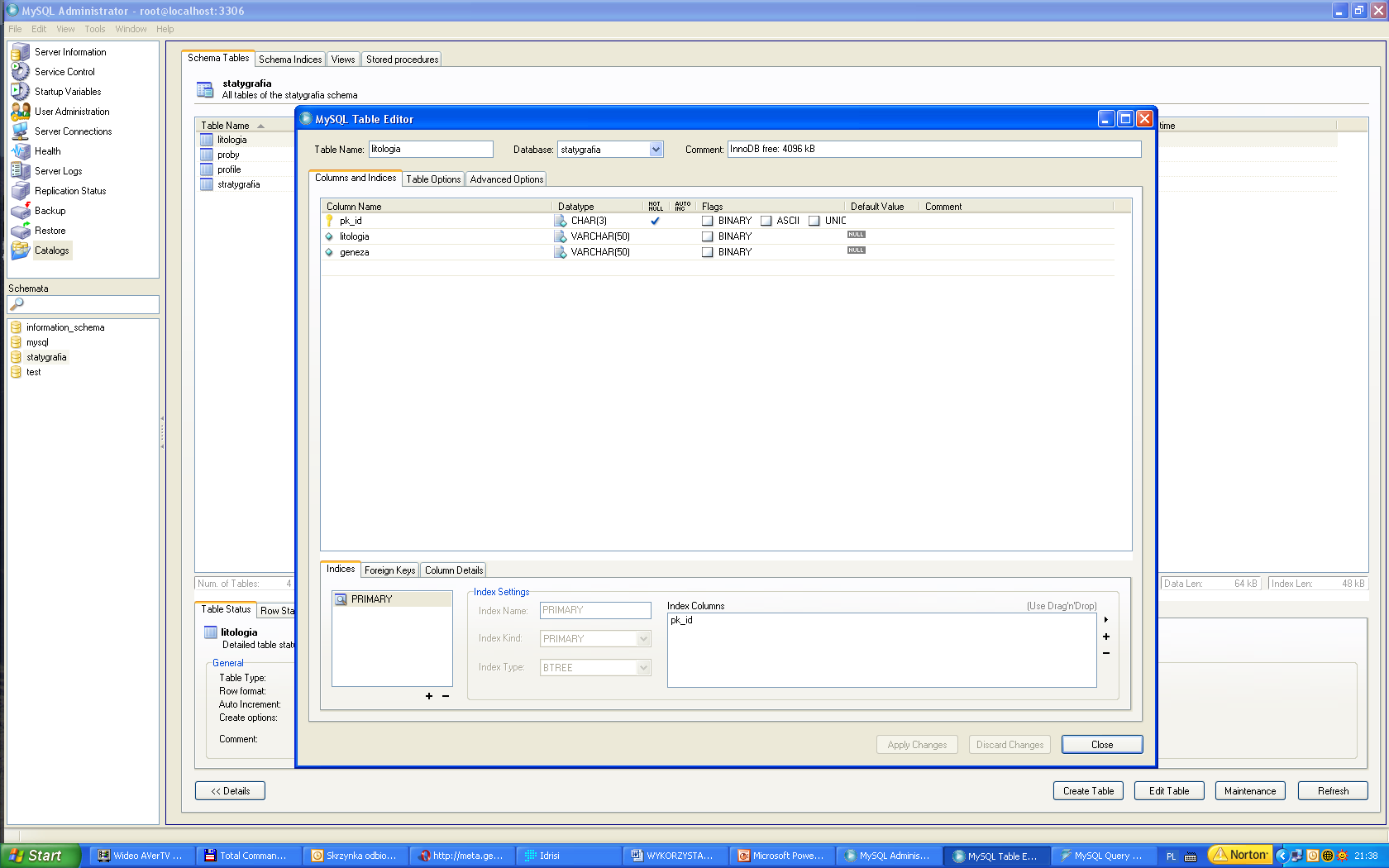Click table icon beside proby
The width and height of the screenshot is (1389, 868).
(x=207, y=155)
